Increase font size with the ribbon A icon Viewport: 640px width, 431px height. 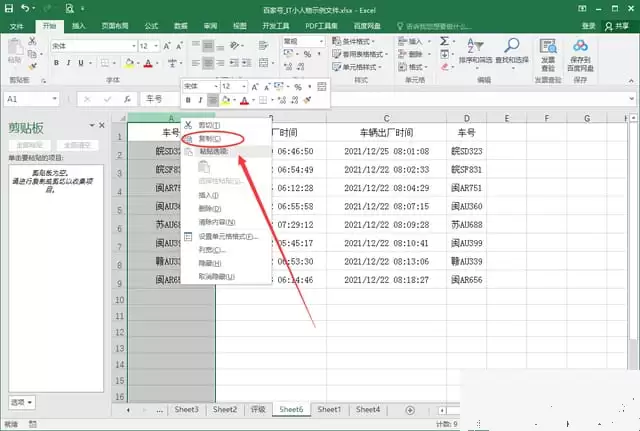tap(167, 46)
